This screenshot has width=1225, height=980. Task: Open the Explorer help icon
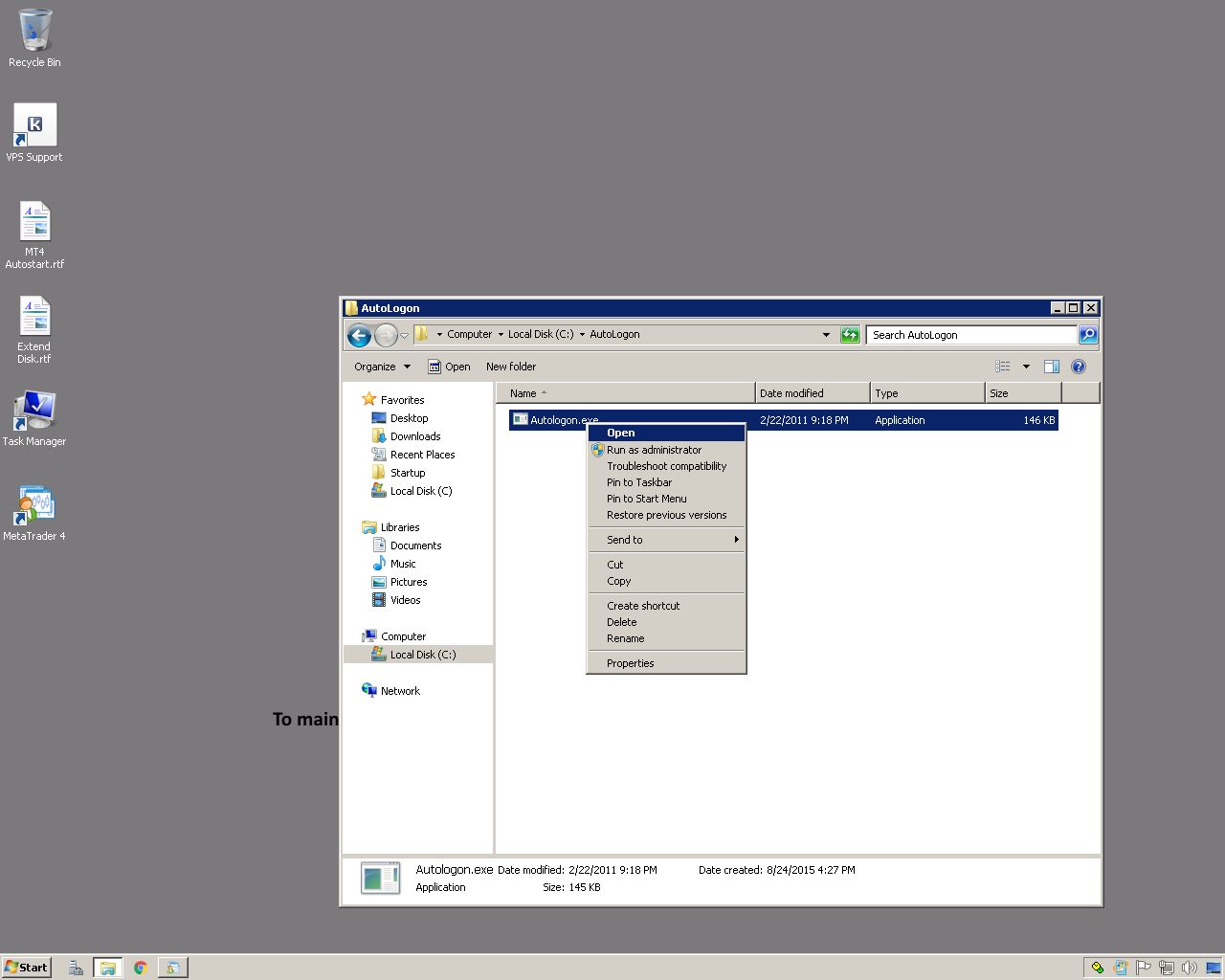pyautogui.click(x=1079, y=367)
